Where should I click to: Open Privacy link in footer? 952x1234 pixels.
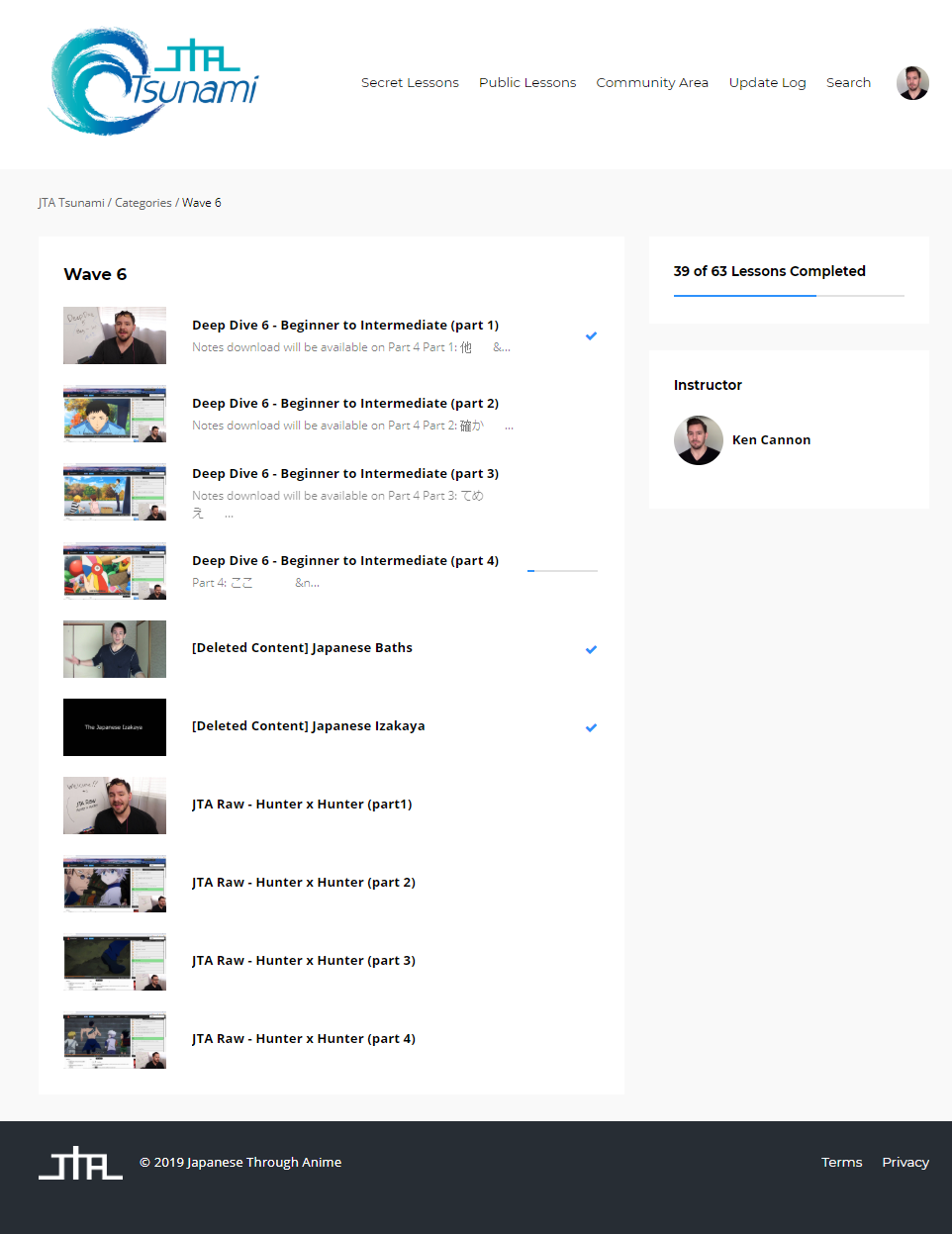[905, 1163]
